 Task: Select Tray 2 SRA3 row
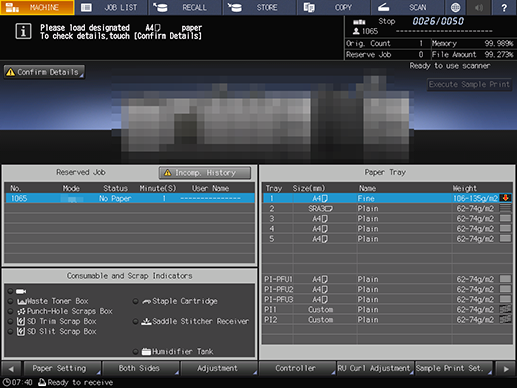pos(388,209)
